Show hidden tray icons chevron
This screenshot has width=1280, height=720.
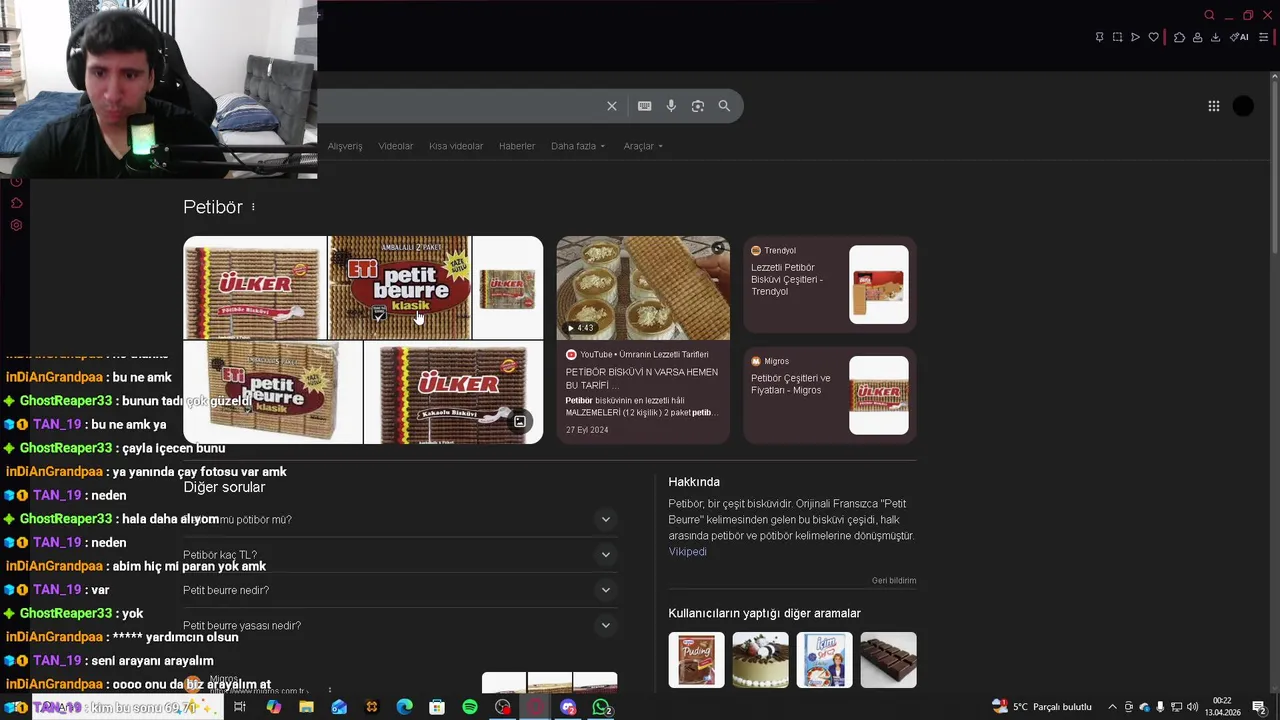click(1112, 707)
